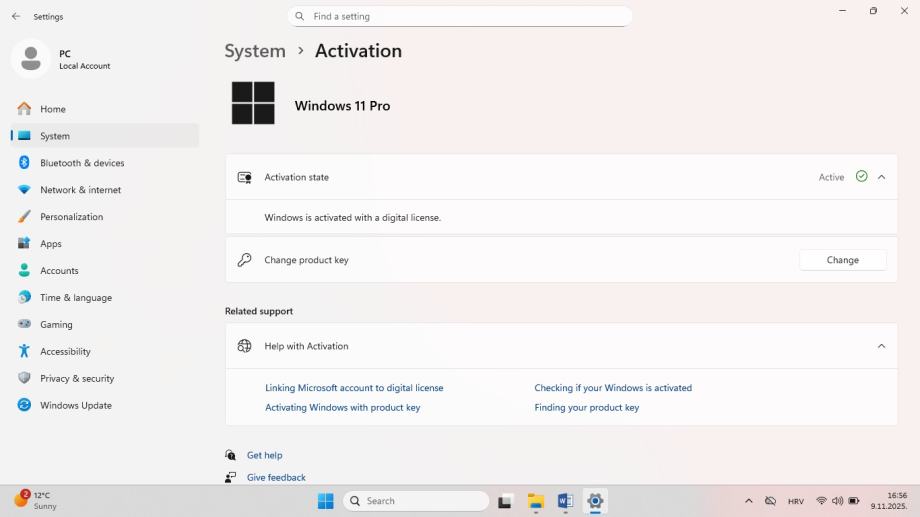Click the Windows Update sync icon

24,405
